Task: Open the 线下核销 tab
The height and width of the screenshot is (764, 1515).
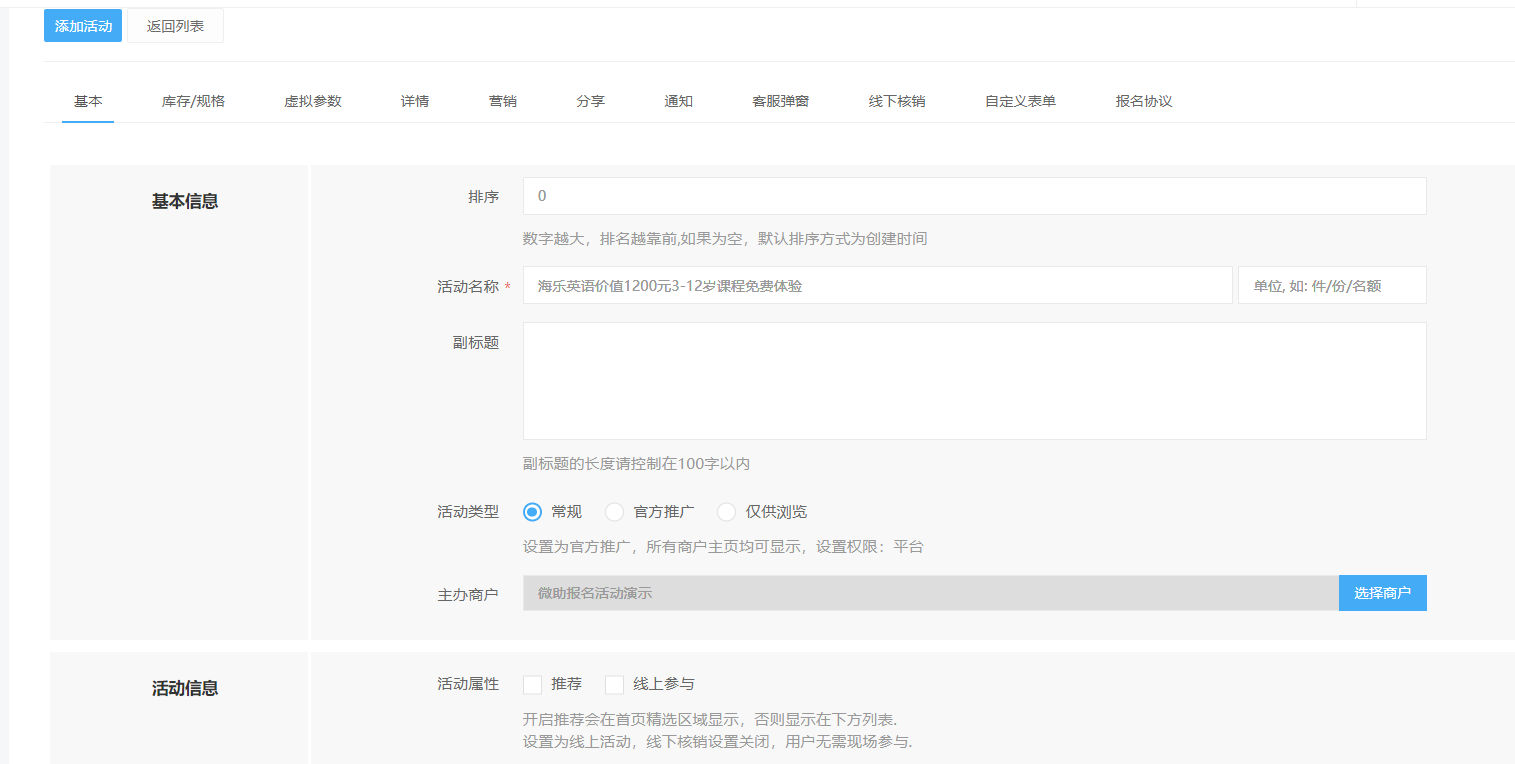Action: tap(896, 101)
